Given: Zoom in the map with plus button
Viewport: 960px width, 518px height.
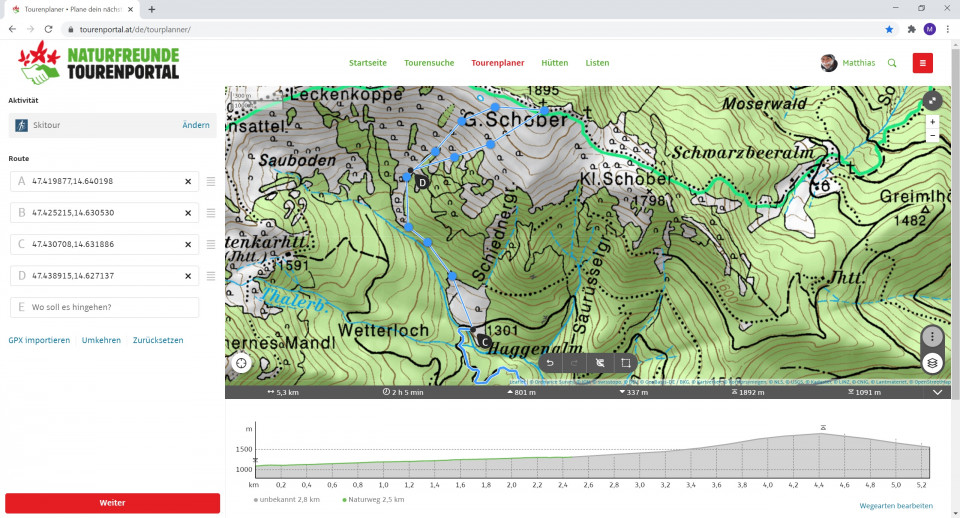Looking at the screenshot, I should (932, 122).
